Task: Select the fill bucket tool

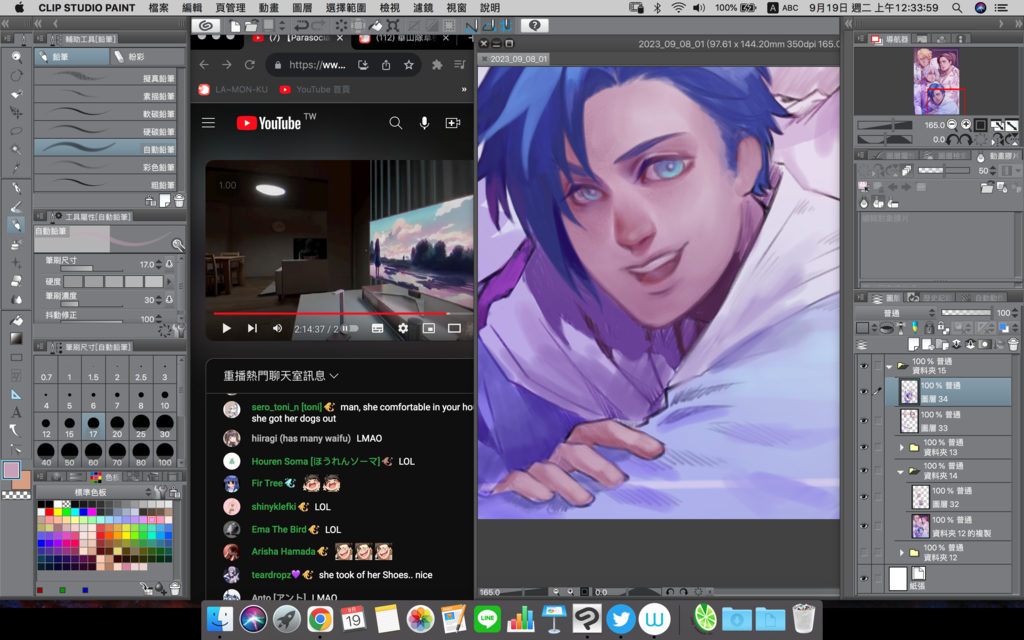Action: point(16,320)
